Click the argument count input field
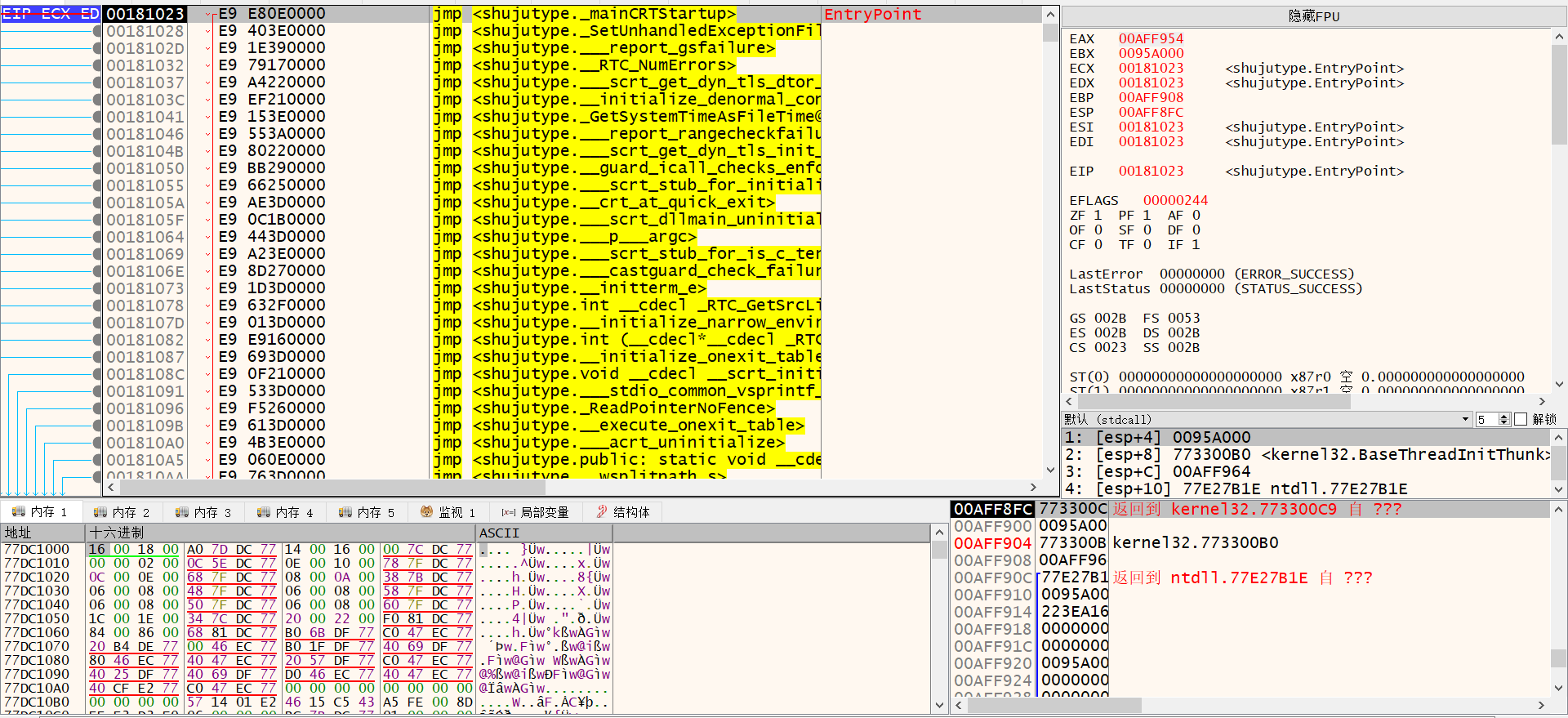Screen dimensions: 1568x718 coord(1486,419)
